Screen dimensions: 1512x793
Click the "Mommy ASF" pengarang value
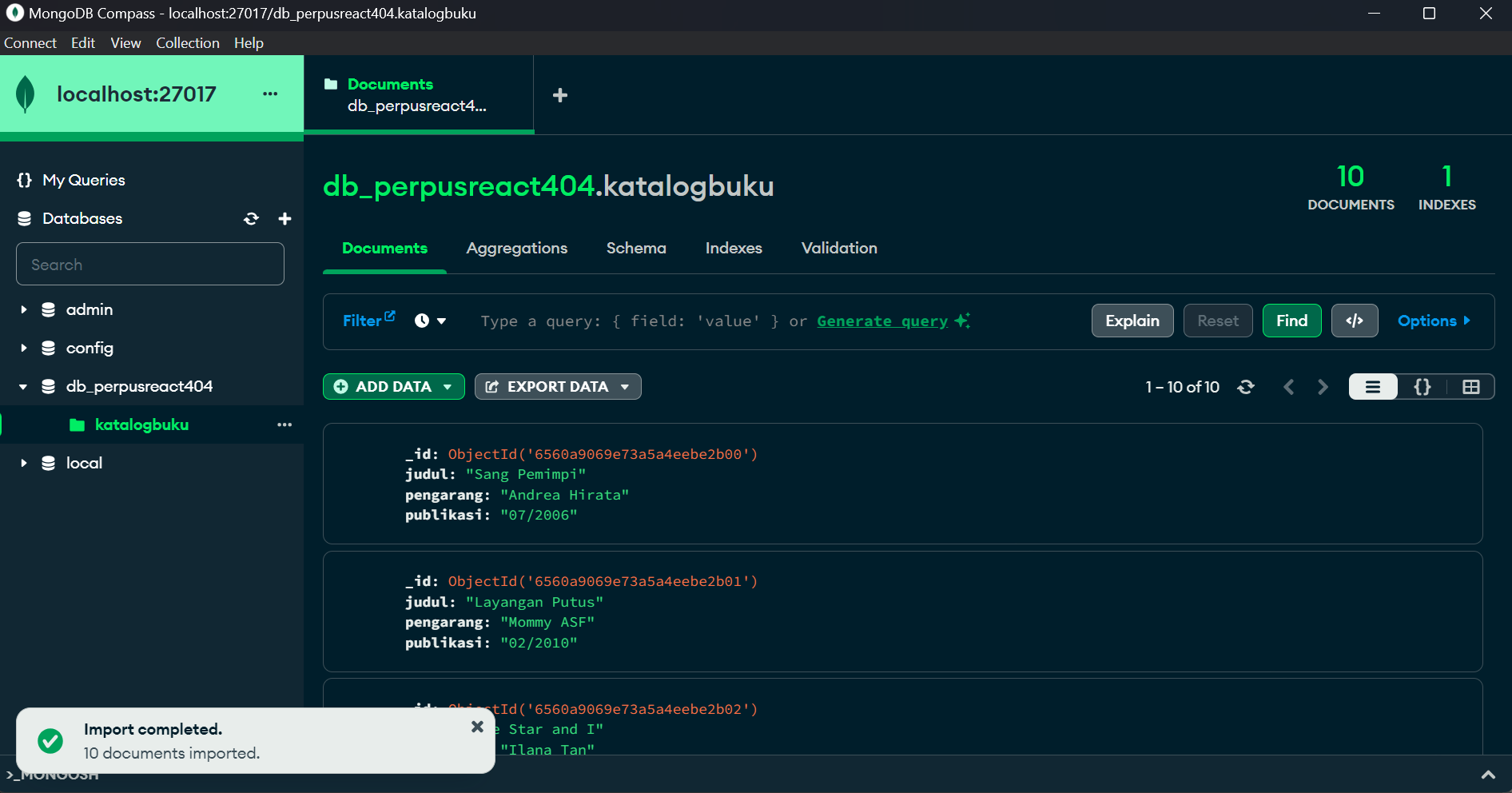pyautogui.click(x=547, y=622)
